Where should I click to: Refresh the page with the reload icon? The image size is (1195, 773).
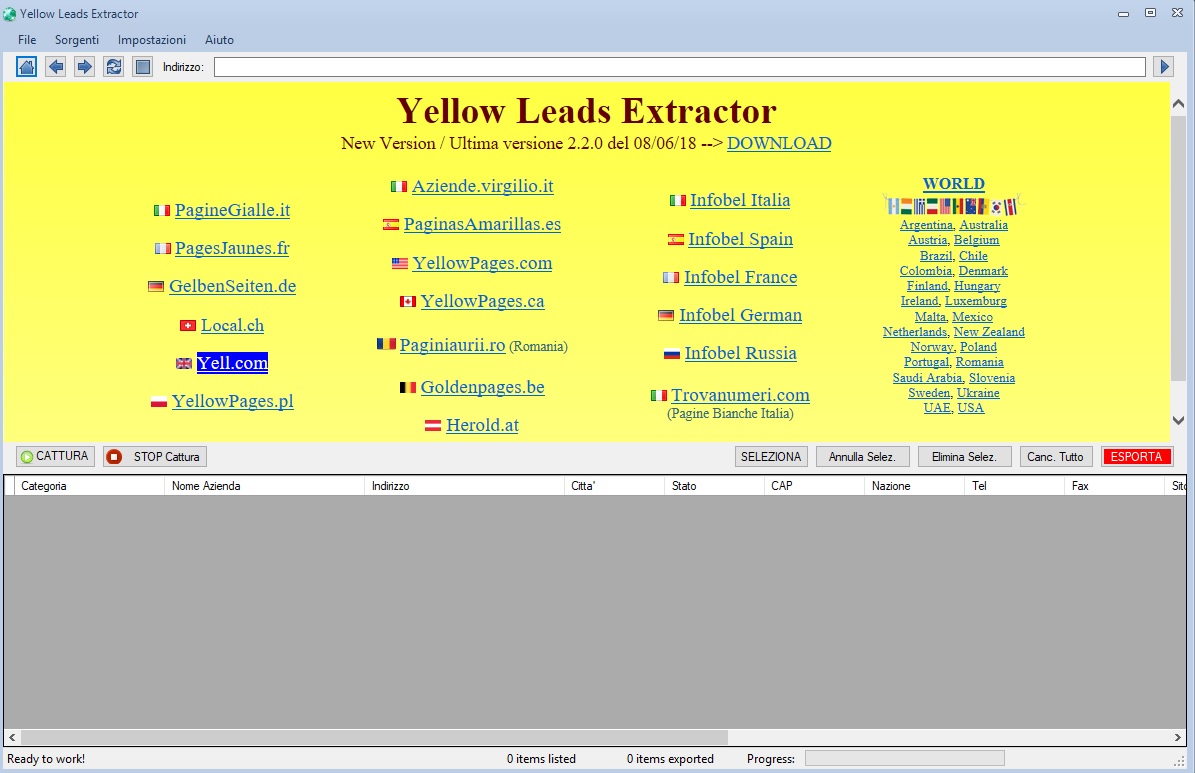114,67
